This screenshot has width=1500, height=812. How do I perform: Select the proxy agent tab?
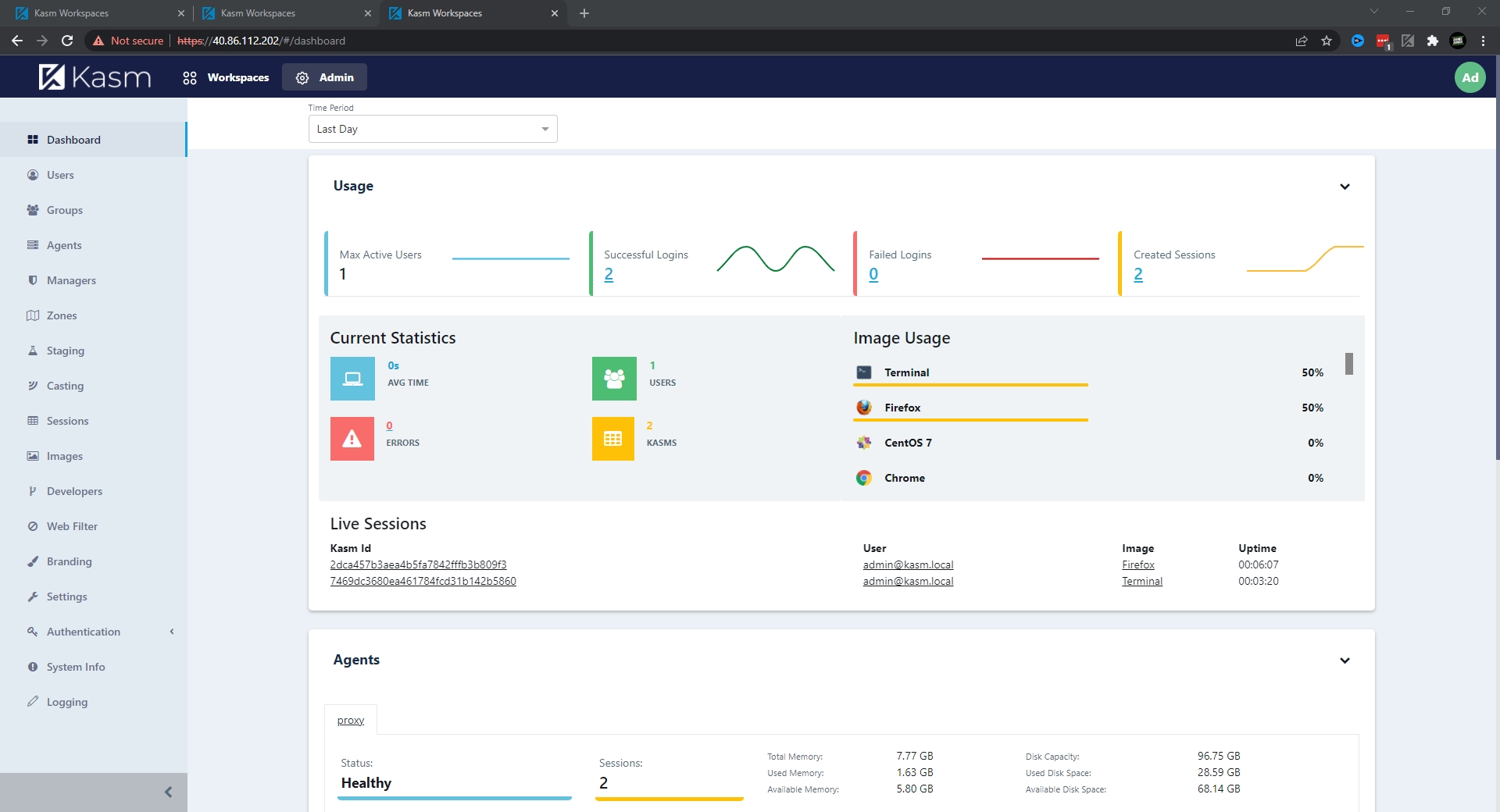[x=351, y=720]
